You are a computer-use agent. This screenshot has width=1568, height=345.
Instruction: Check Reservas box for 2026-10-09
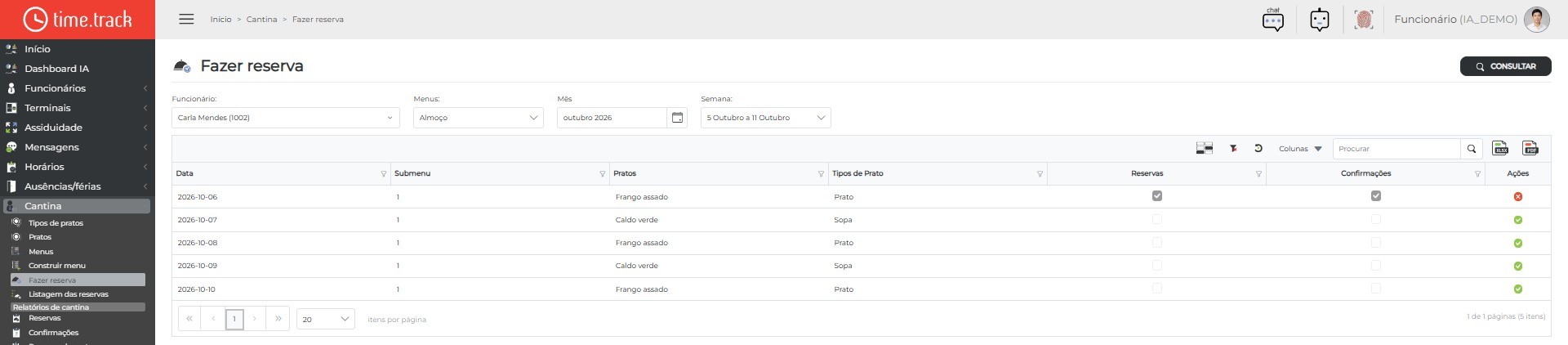point(1156,265)
